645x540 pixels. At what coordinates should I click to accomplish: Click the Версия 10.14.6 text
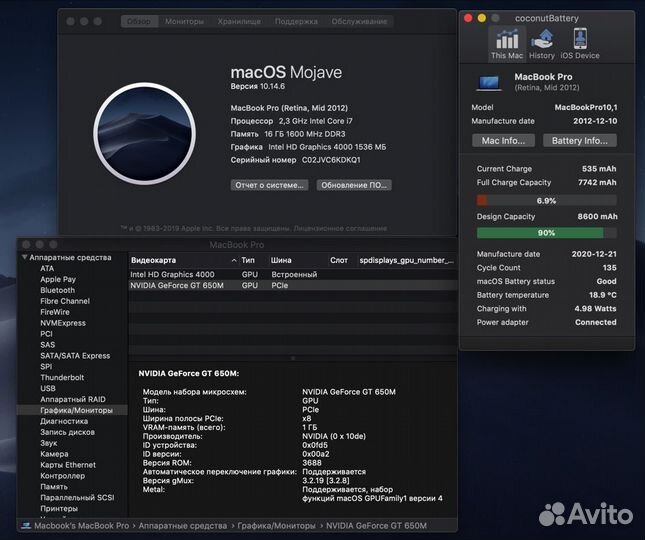pyautogui.click(x=258, y=86)
